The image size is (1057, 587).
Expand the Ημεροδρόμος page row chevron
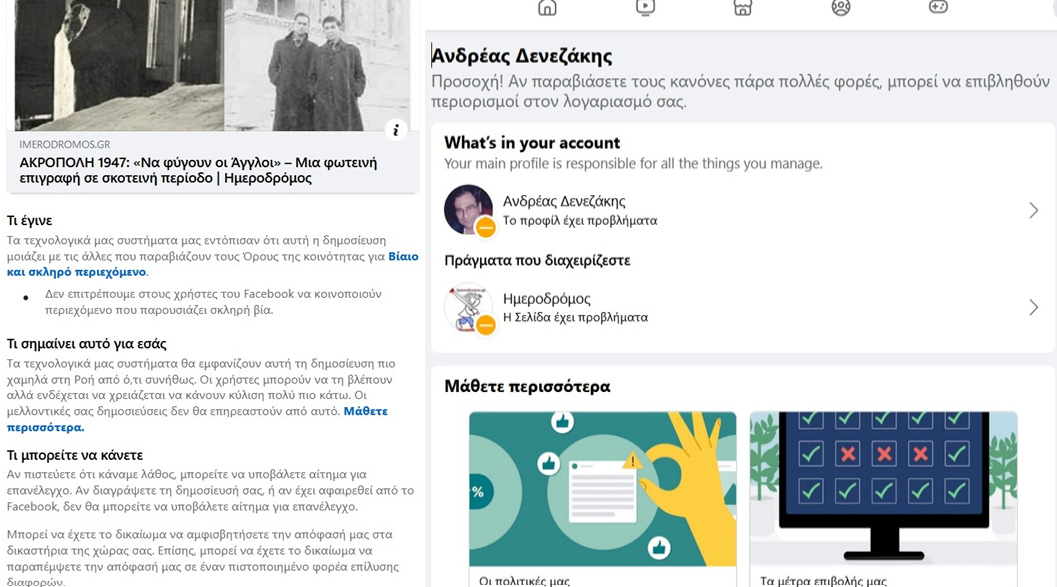(x=1033, y=307)
